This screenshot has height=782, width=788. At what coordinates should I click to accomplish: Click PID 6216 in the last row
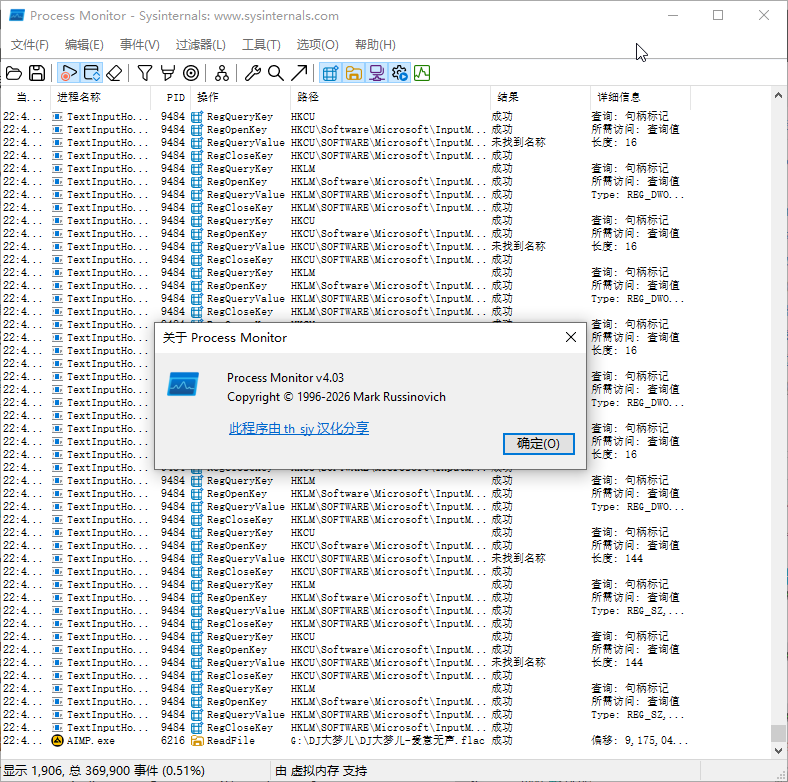[173, 741]
